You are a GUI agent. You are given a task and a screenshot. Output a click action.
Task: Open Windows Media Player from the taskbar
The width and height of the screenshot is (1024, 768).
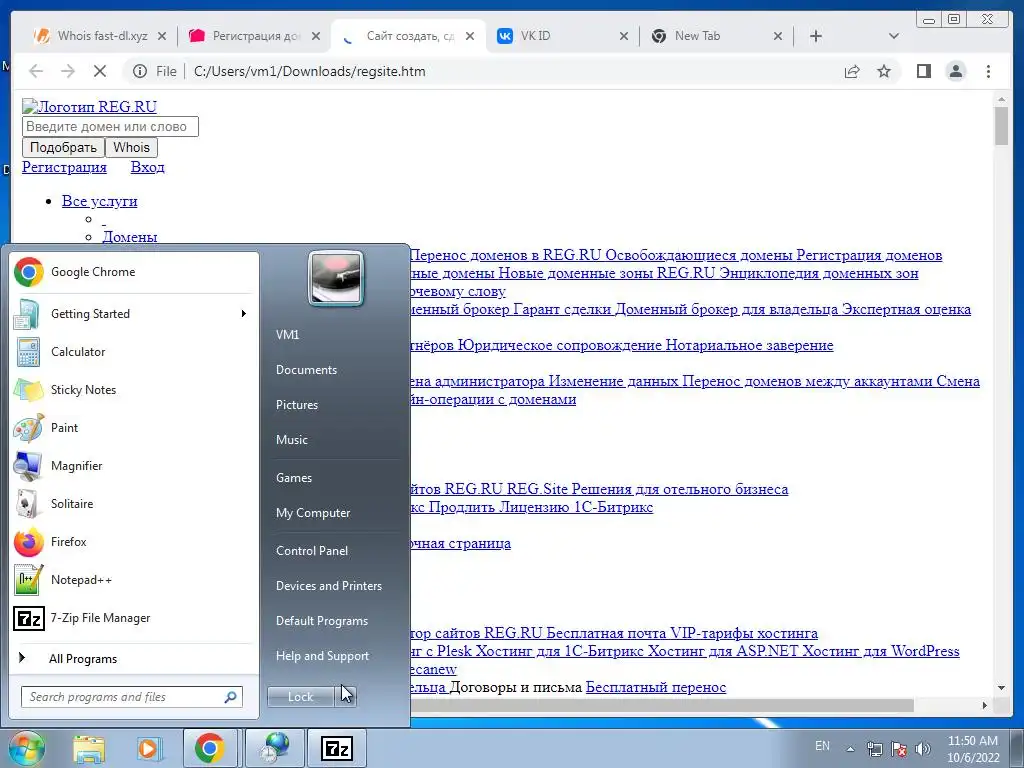tap(148, 748)
